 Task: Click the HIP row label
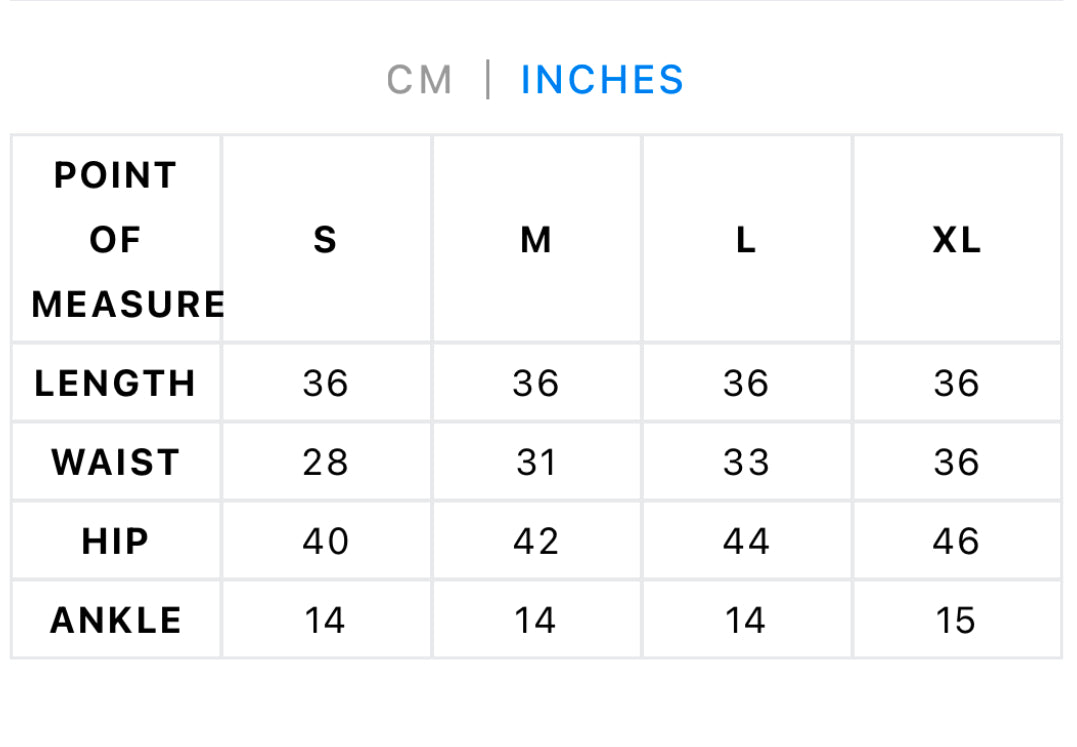click(x=116, y=541)
